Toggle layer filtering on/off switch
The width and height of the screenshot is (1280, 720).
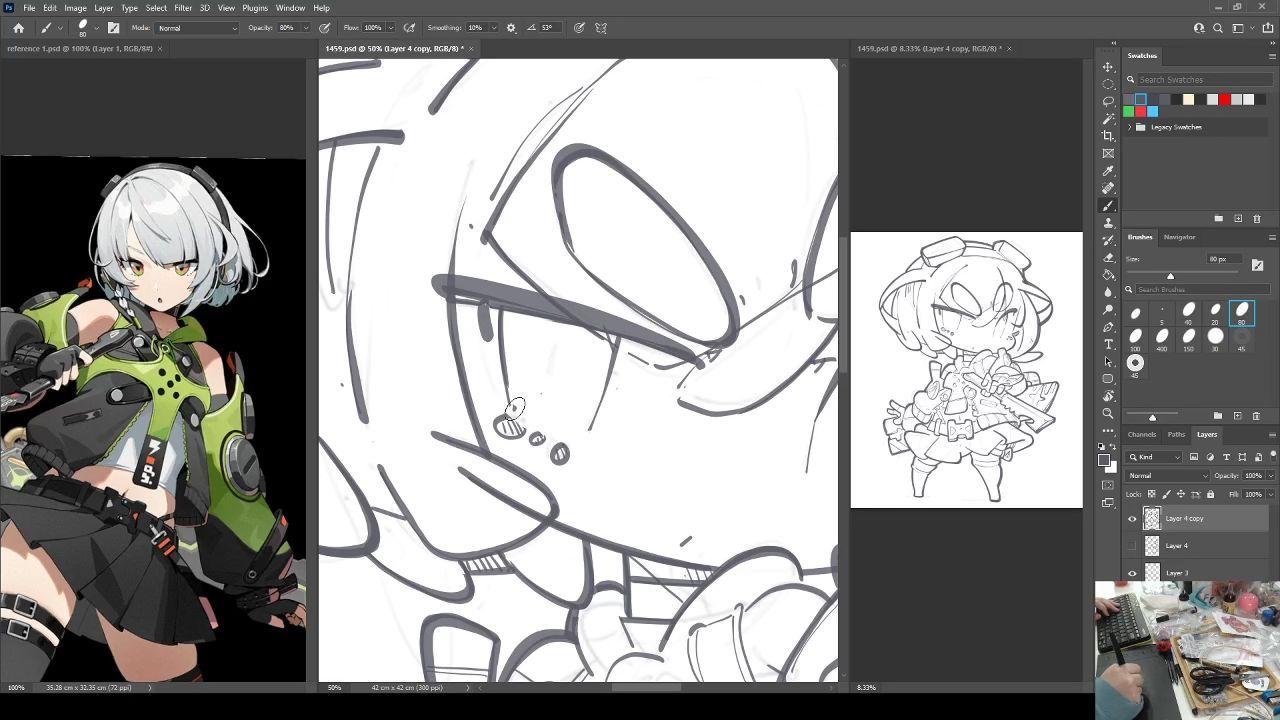pyautogui.click(x=1271, y=457)
